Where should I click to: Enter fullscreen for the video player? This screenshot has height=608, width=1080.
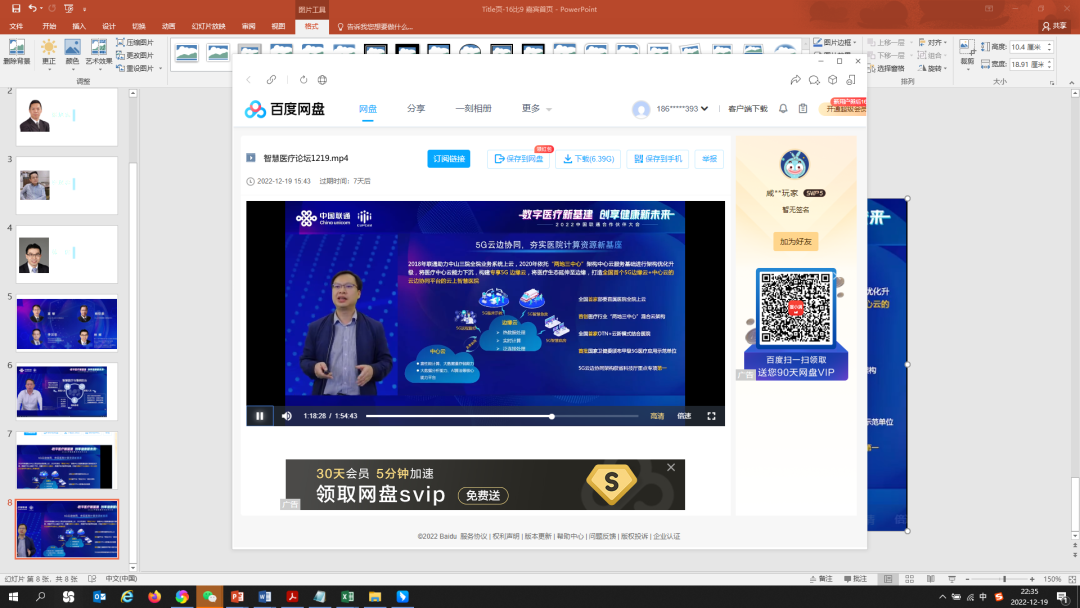coord(712,416)
